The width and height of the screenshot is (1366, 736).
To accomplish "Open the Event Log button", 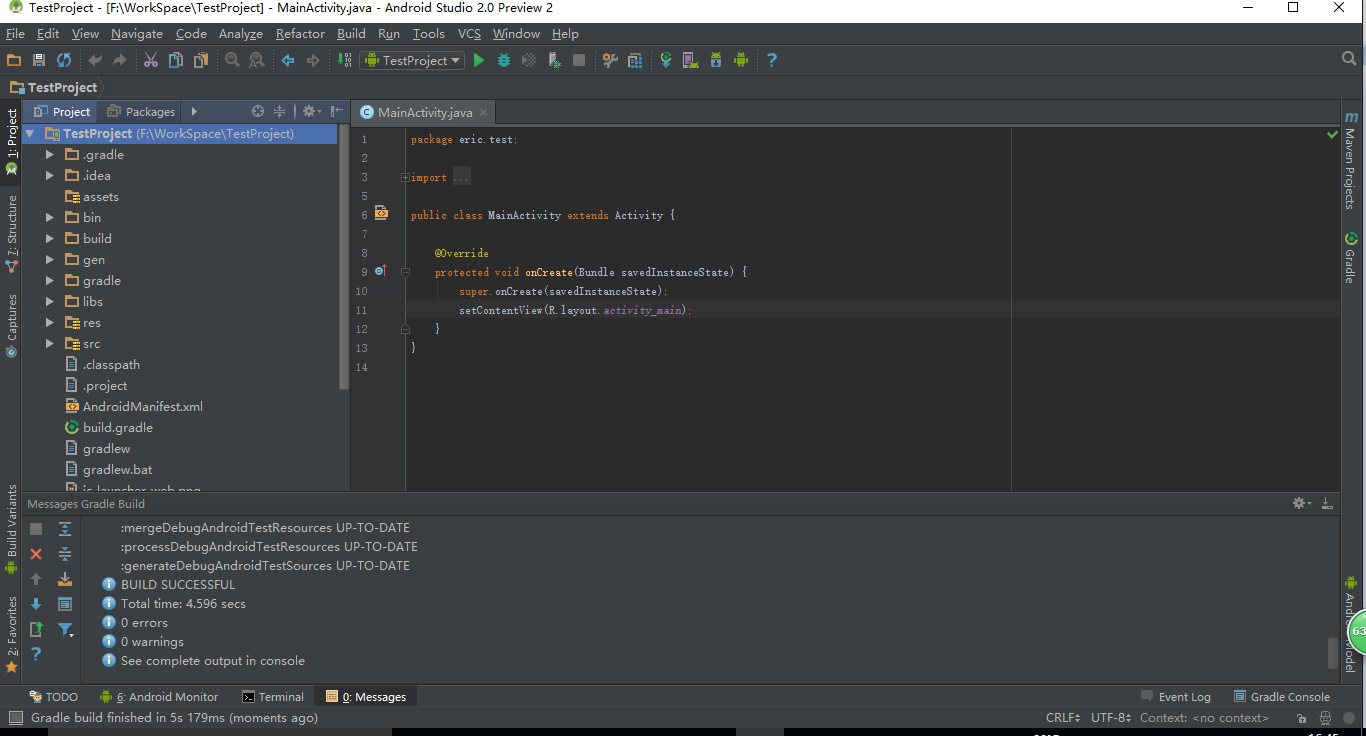I will (1176, 696).
